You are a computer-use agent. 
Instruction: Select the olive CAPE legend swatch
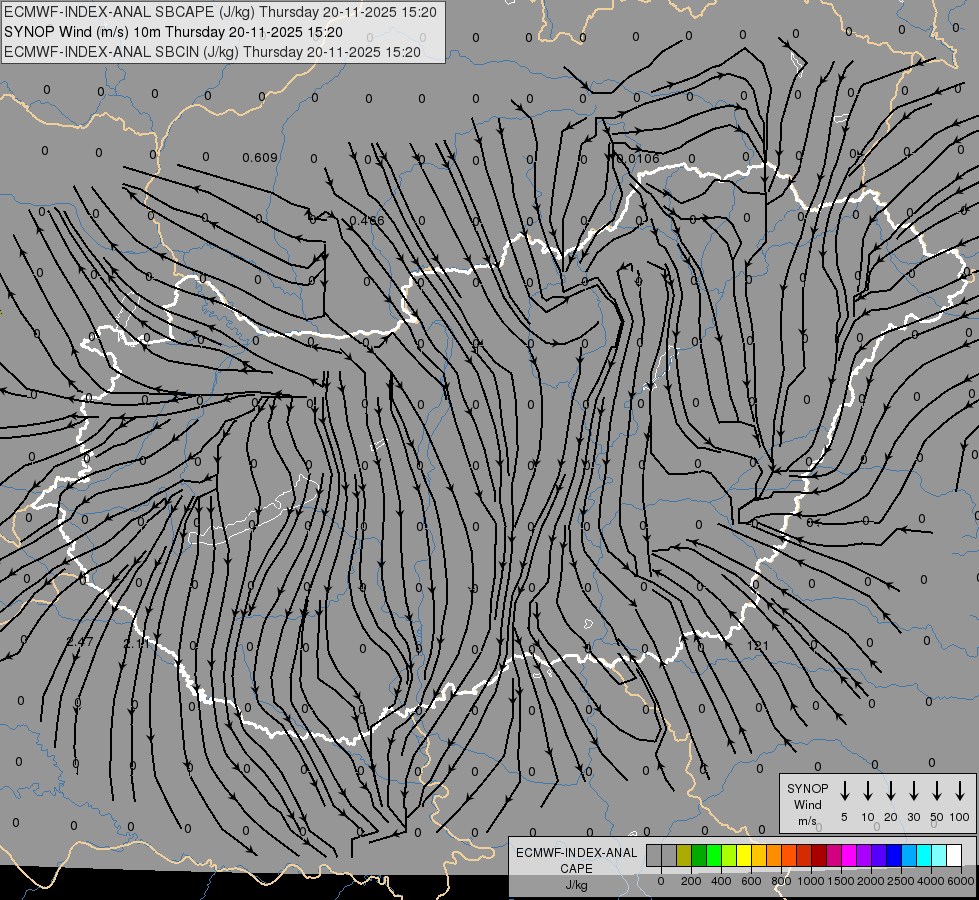[684, 855]
